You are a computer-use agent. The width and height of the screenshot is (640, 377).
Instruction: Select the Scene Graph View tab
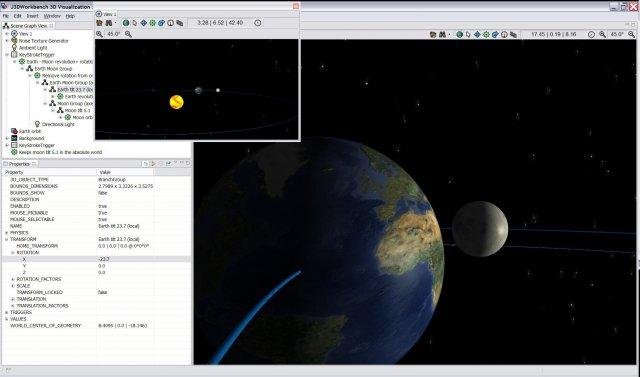tap(29, 26)
